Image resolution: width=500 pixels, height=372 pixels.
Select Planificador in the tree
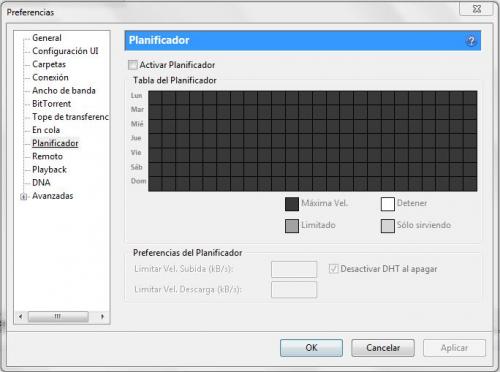pyautogui.click(x=55, y=143)
